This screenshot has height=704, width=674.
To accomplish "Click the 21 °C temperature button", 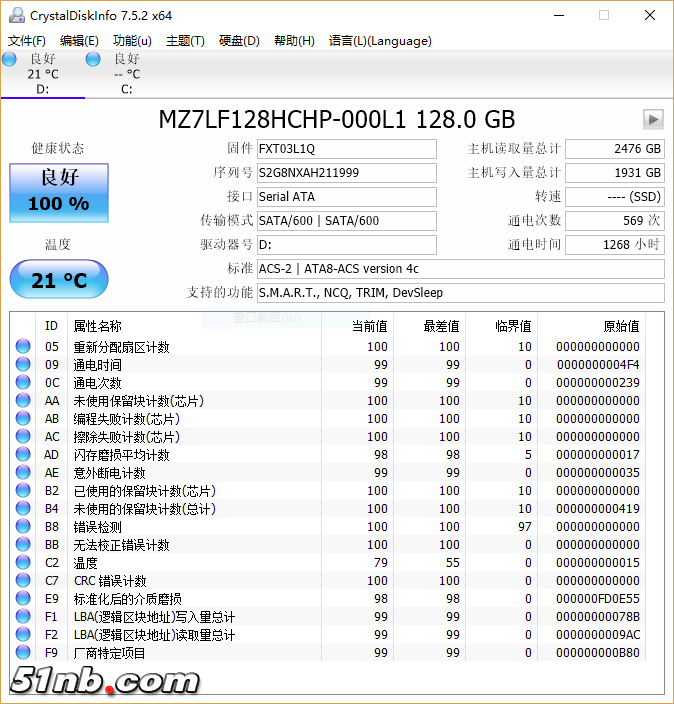I will coord(58,280).
